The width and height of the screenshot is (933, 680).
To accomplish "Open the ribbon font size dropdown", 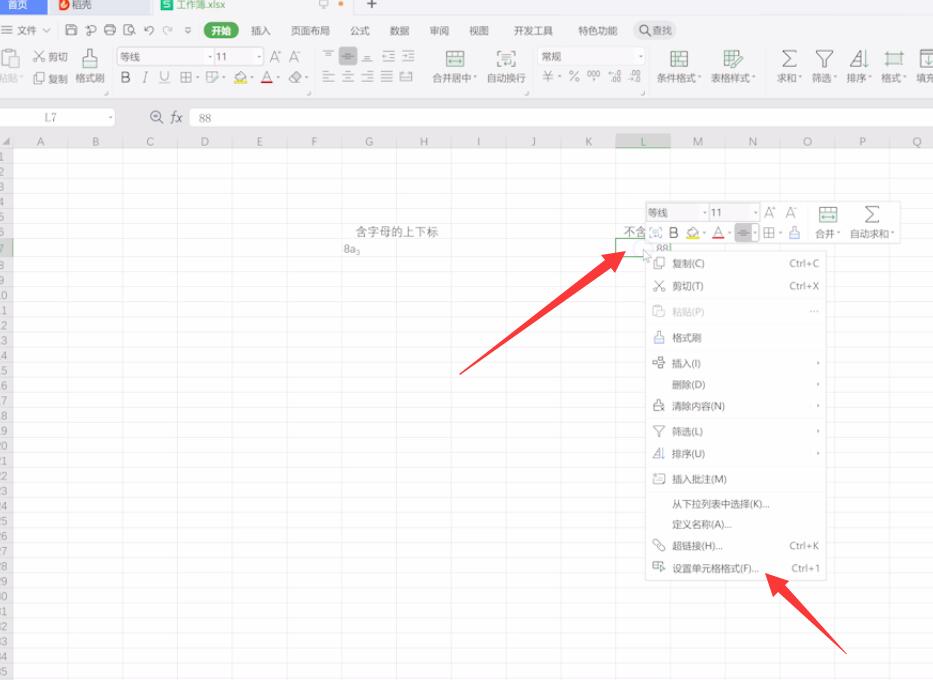I will tap(259, 57).
